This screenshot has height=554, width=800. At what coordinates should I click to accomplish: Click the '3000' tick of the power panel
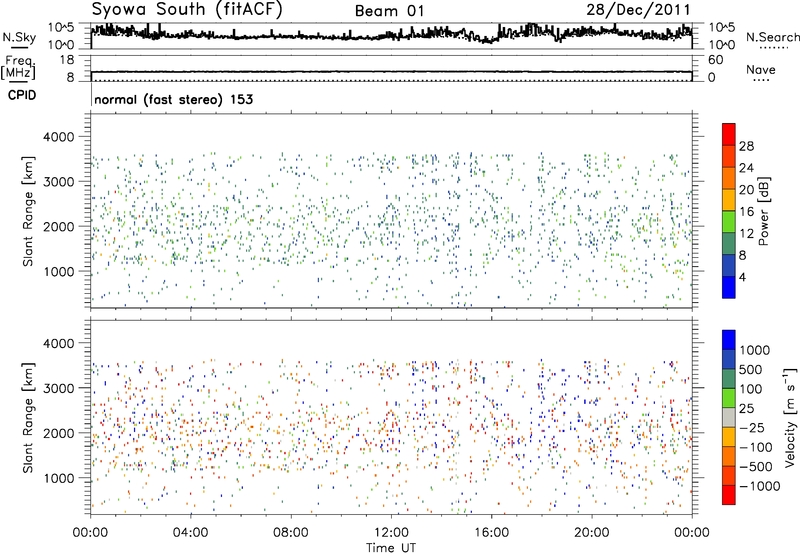tap(58, 182)
